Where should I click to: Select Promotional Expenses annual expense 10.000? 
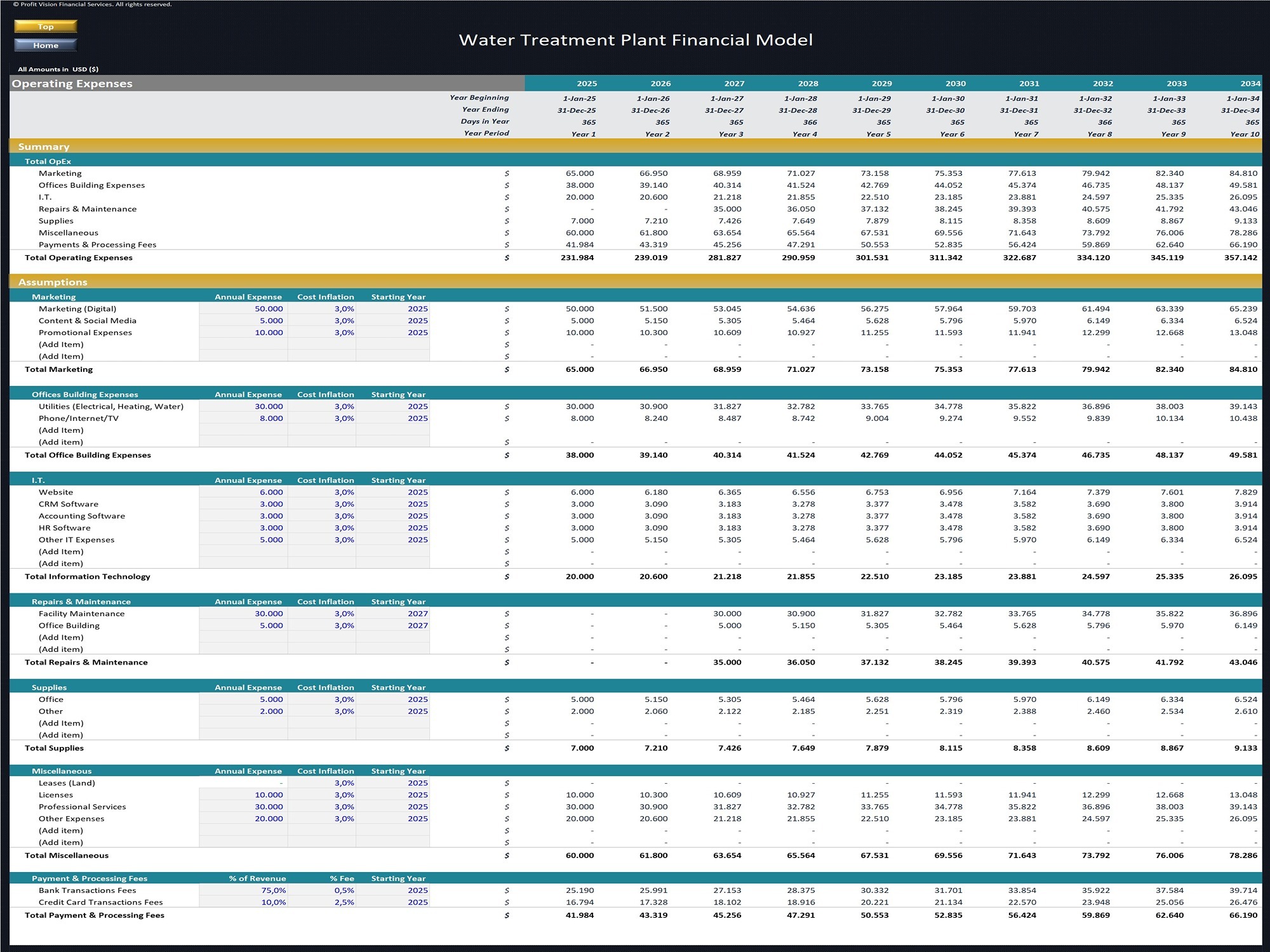(x=243, y=333)
